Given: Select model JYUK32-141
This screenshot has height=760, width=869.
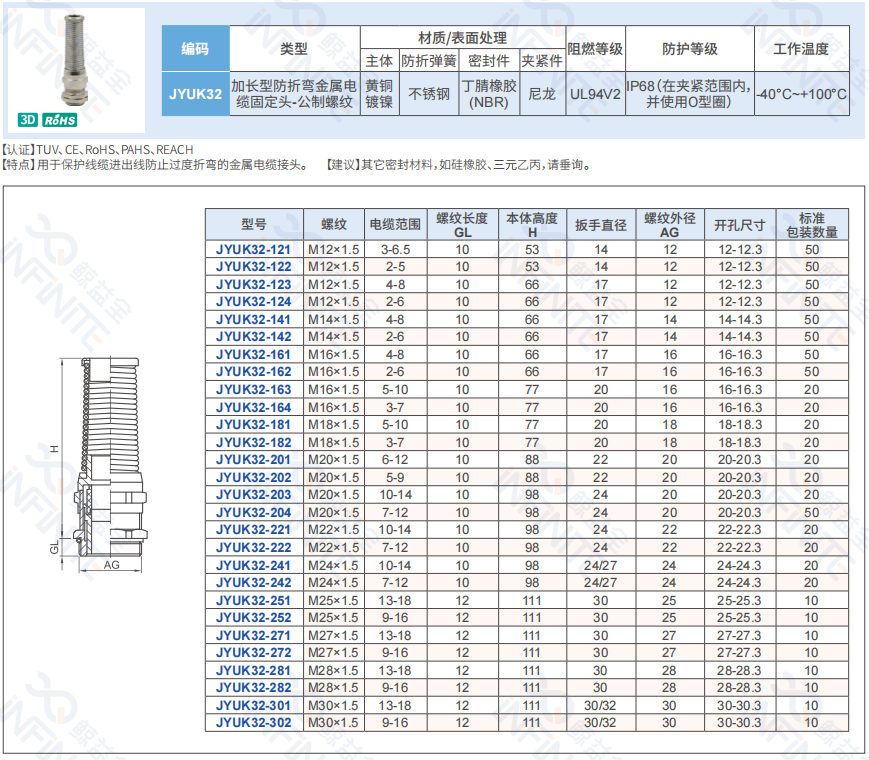Looking at the screenshot, I should tap(254, 319).
